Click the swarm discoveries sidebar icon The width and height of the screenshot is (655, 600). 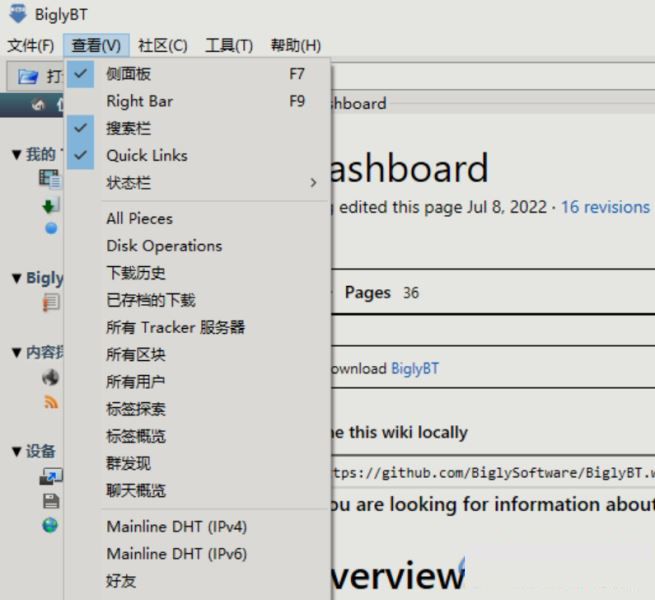(51, 377)
